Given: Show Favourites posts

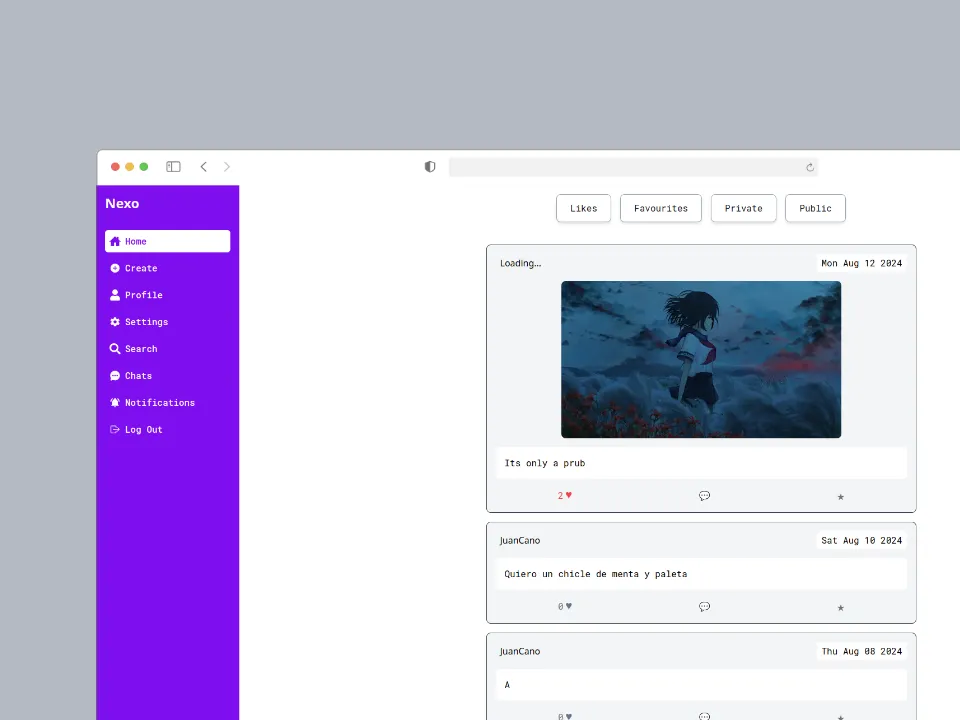Looking at the screenshot, I should coord(660,208).
